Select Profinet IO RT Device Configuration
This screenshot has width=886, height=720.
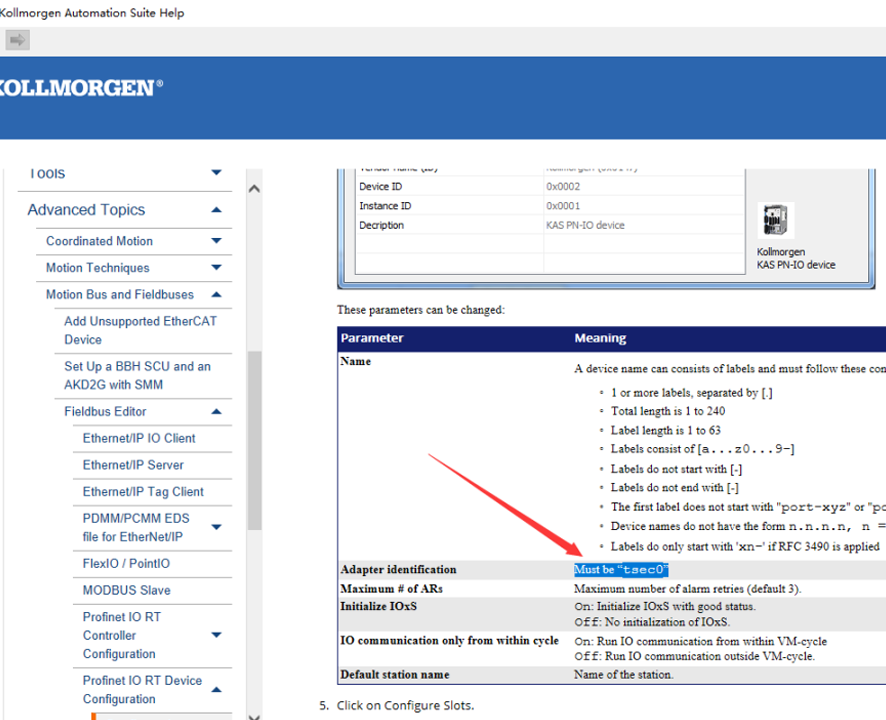[142, 690]
